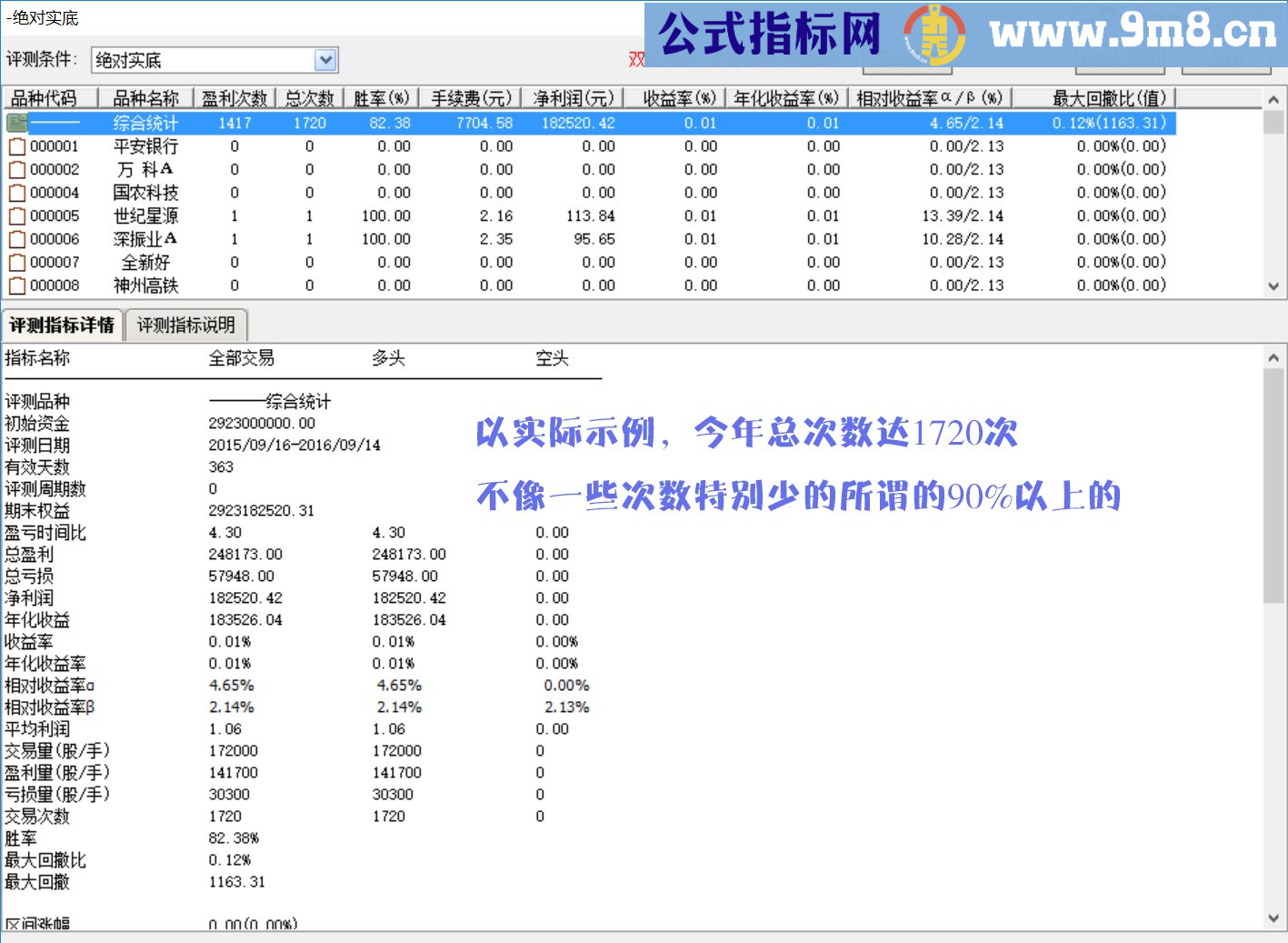Click the 2923182520.31 期末权益 value
The image size is (1288, 943).
tap(262, 511)
